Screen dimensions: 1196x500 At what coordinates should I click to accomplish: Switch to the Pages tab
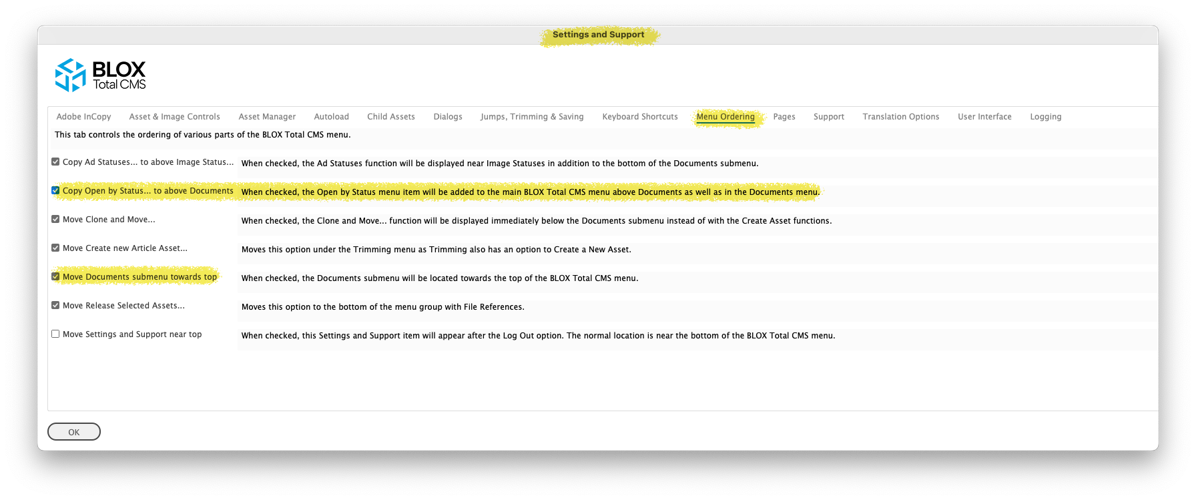pos(784,117)
